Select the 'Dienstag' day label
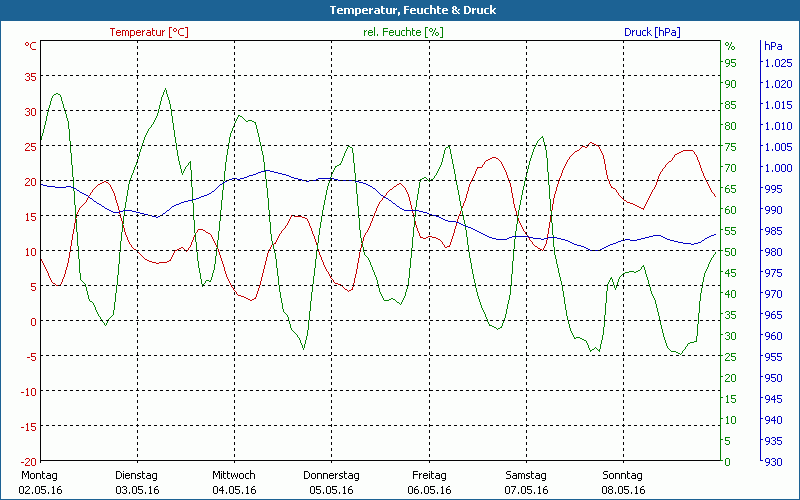 click(136, 476)
